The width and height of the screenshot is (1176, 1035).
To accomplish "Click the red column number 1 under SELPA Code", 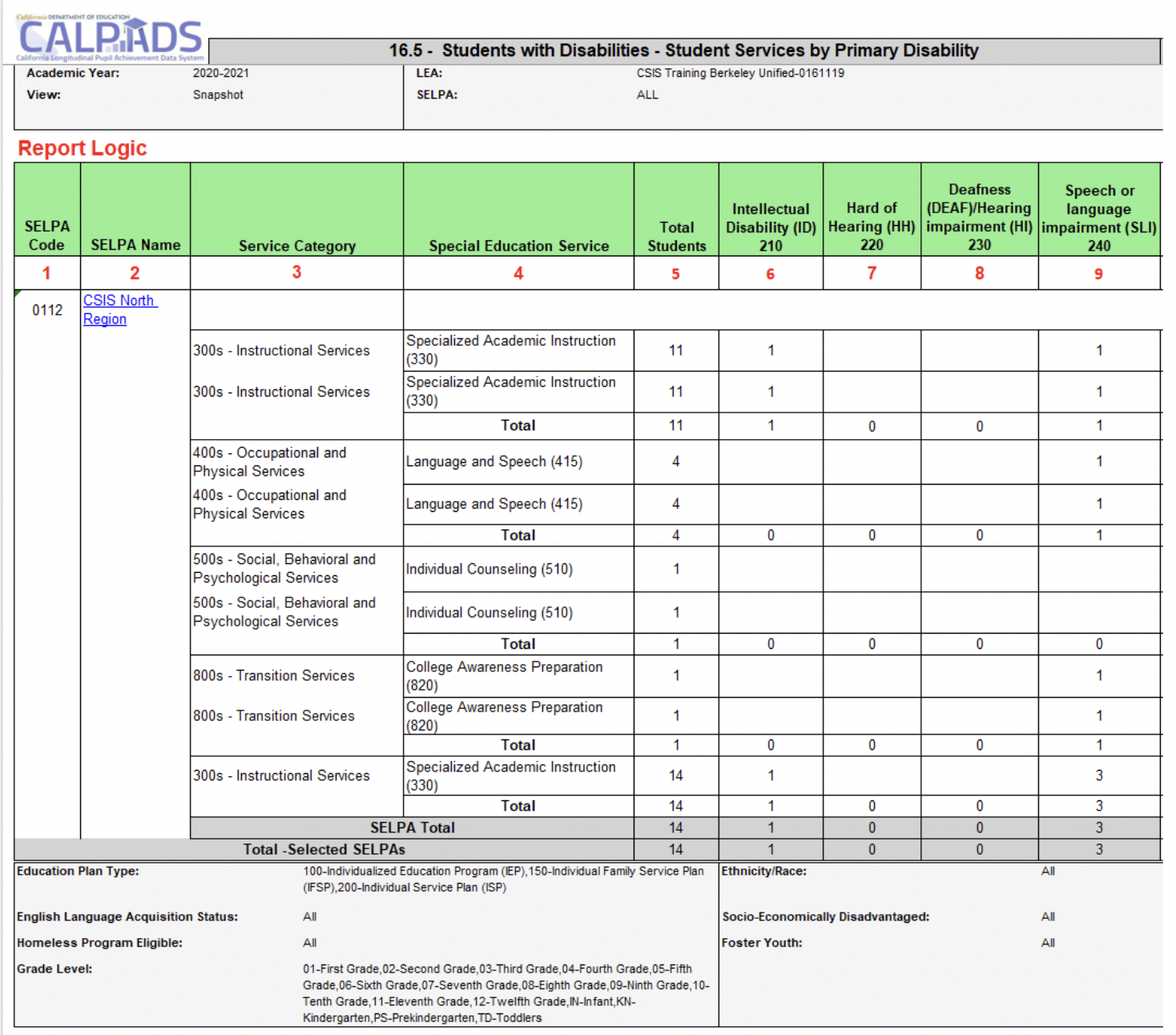I will point(46,273).
